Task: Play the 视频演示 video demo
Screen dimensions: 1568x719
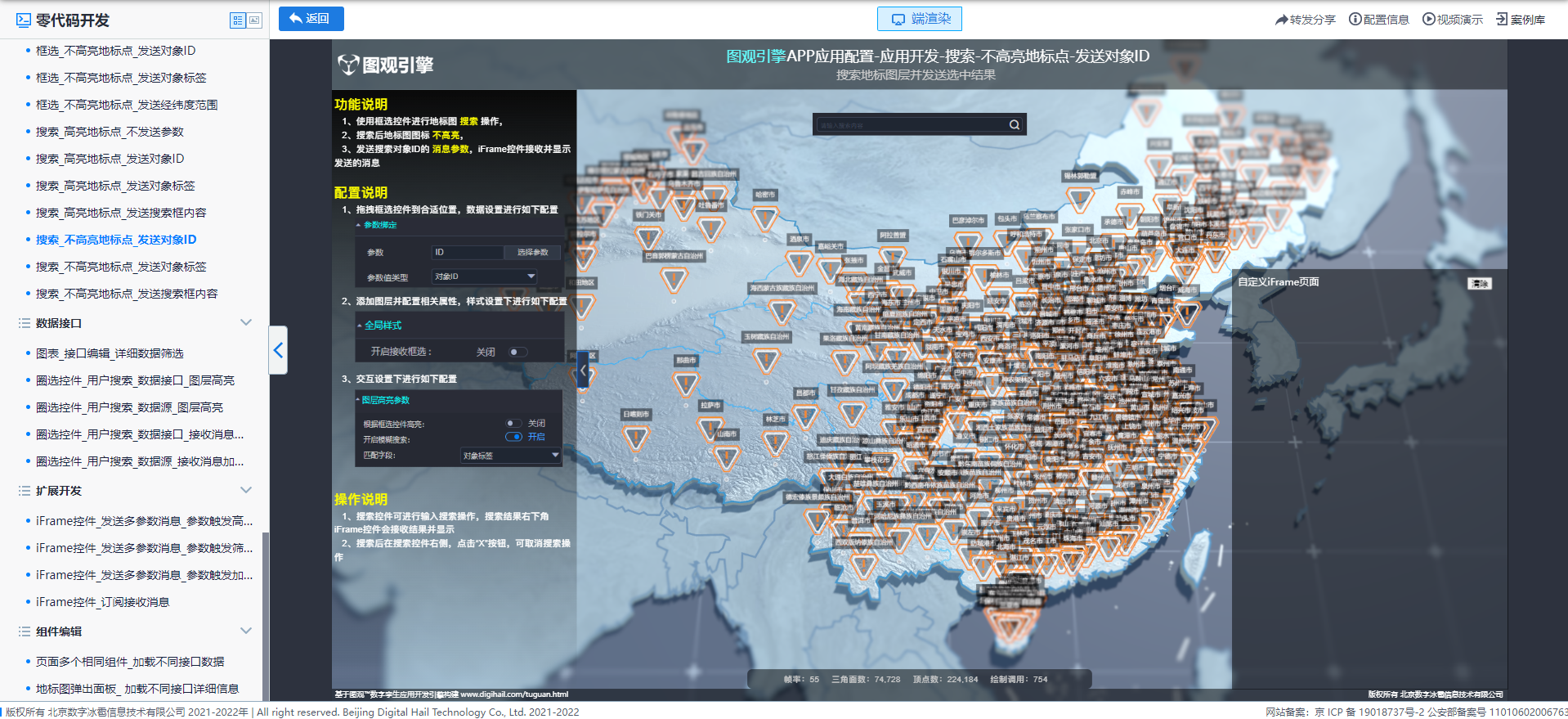Action: click(x=1428, y=20)
